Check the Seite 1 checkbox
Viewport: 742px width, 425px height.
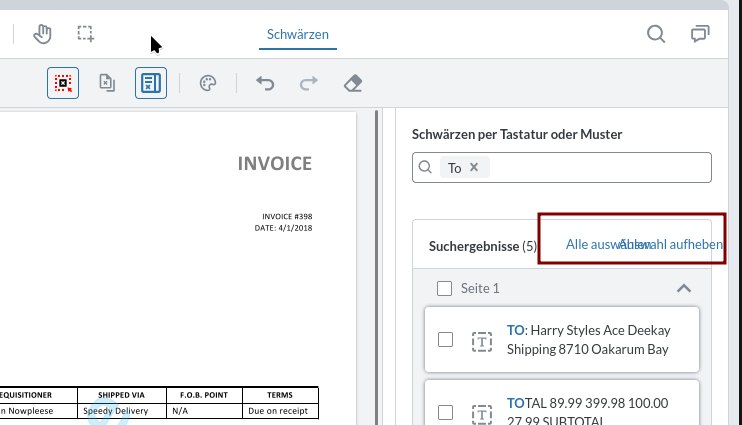coord(445,289)
